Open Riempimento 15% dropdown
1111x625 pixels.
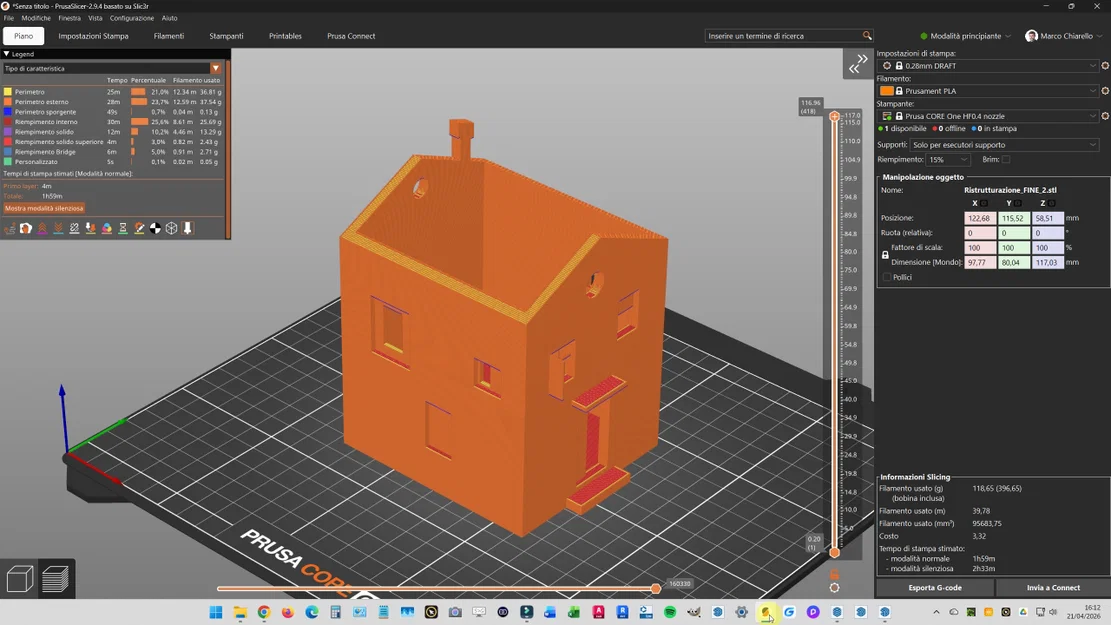point(948,159)
